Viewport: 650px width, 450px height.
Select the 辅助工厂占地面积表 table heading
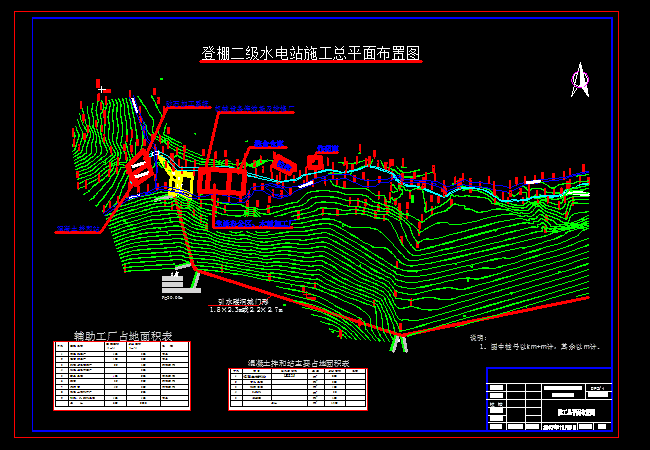click(x=123, y=336)
